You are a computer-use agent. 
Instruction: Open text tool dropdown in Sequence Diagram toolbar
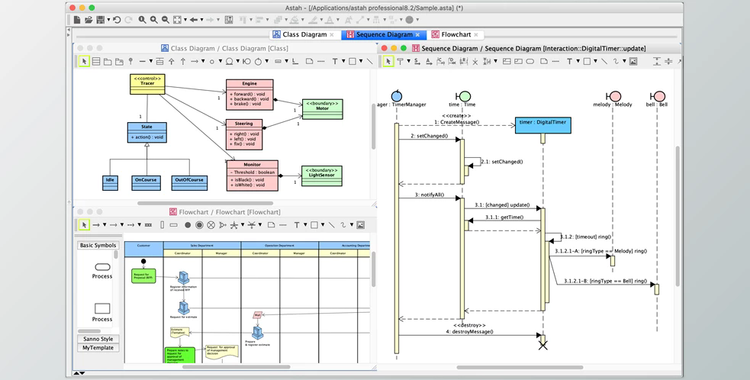pyautogui.click(x=578, y=61)
